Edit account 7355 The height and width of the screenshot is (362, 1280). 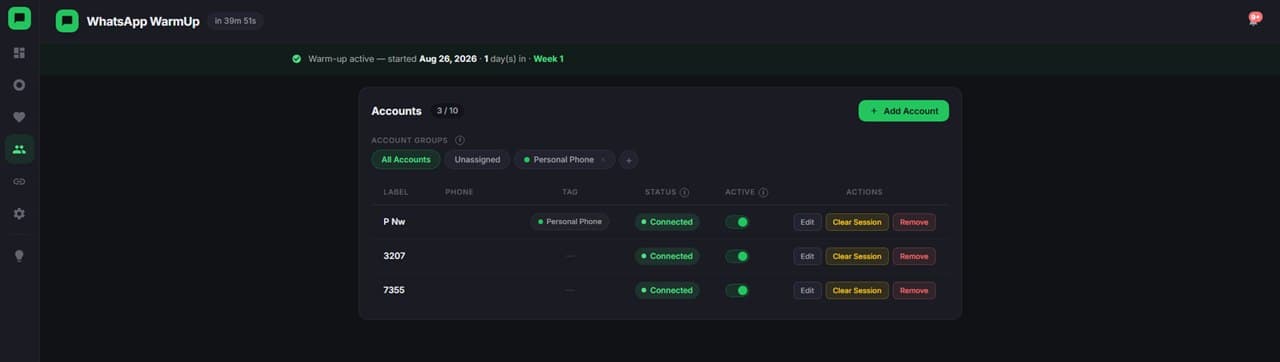tap(807, 290)
